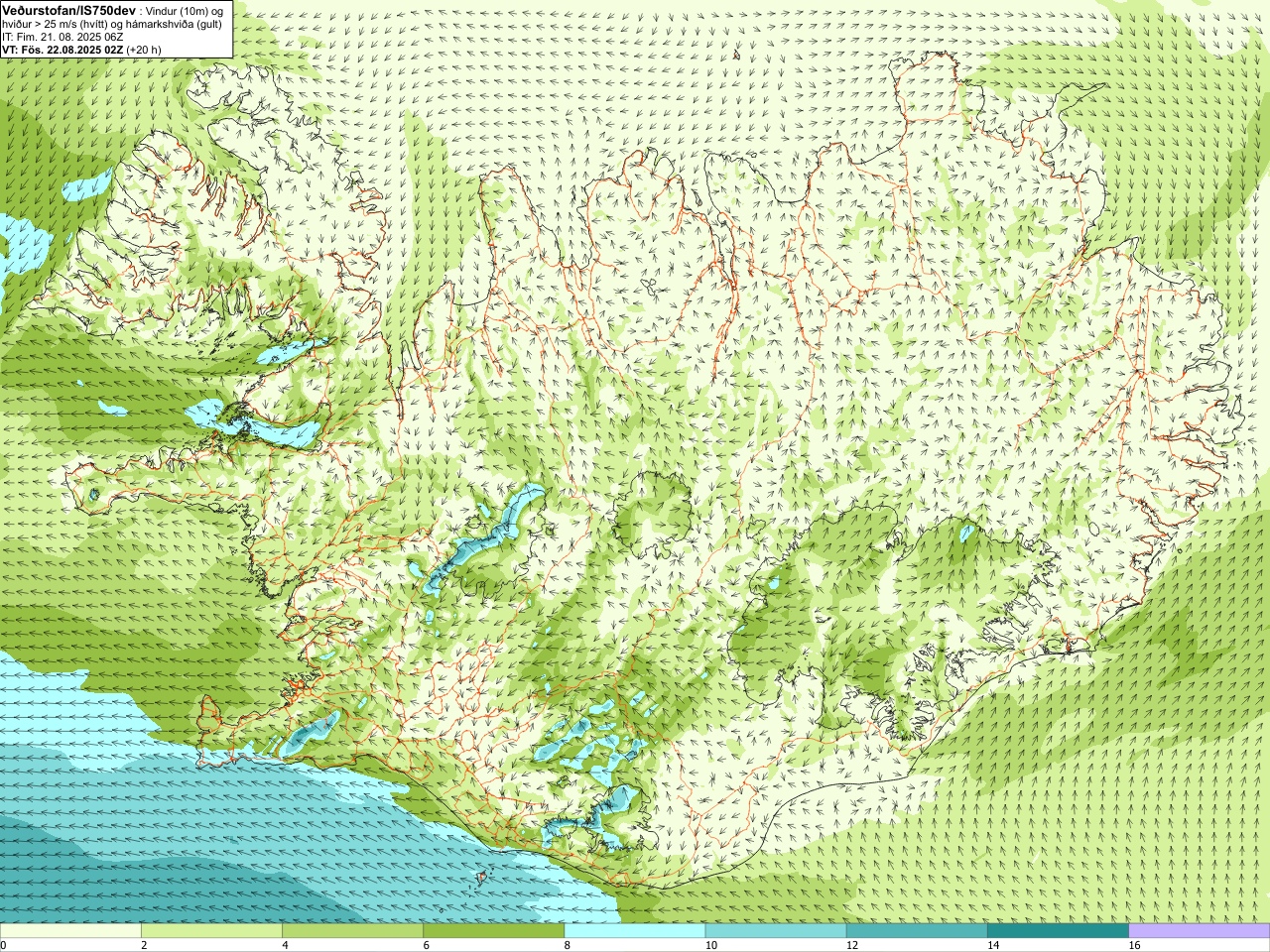Click the purple above-16 m/s legend swatch
The width and height of the screenshot is (1270, 952).
pos(1199,931)
